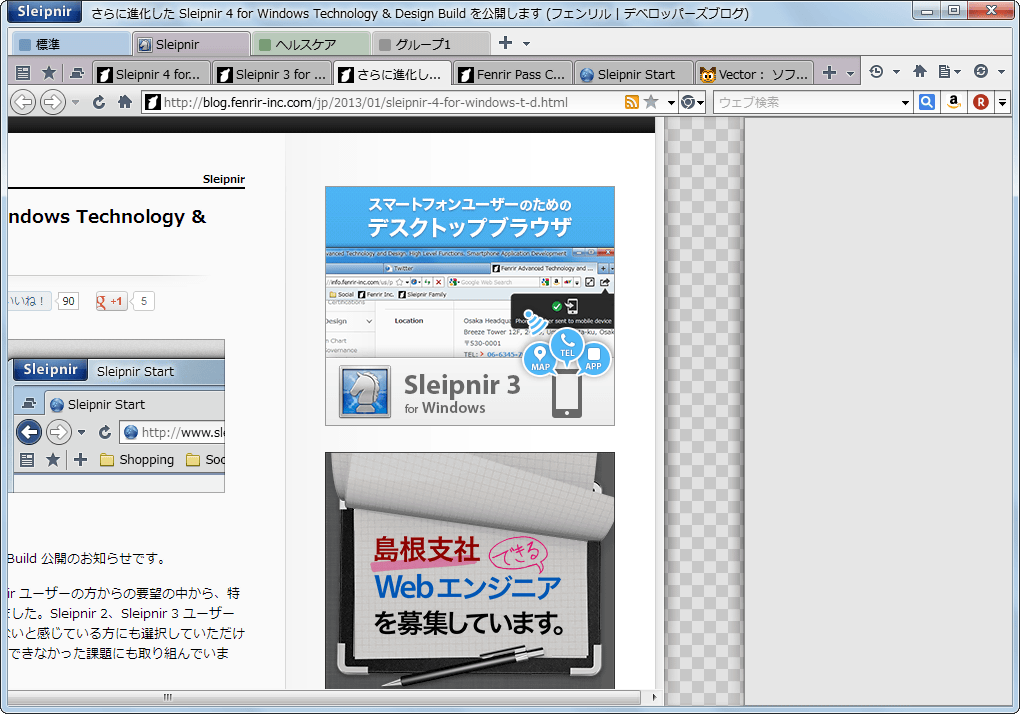The height and width of the screenshot is (714, 1020).
Task: Select the 'Fenrir Pass C...' tab
Action: tap(513, 73)
